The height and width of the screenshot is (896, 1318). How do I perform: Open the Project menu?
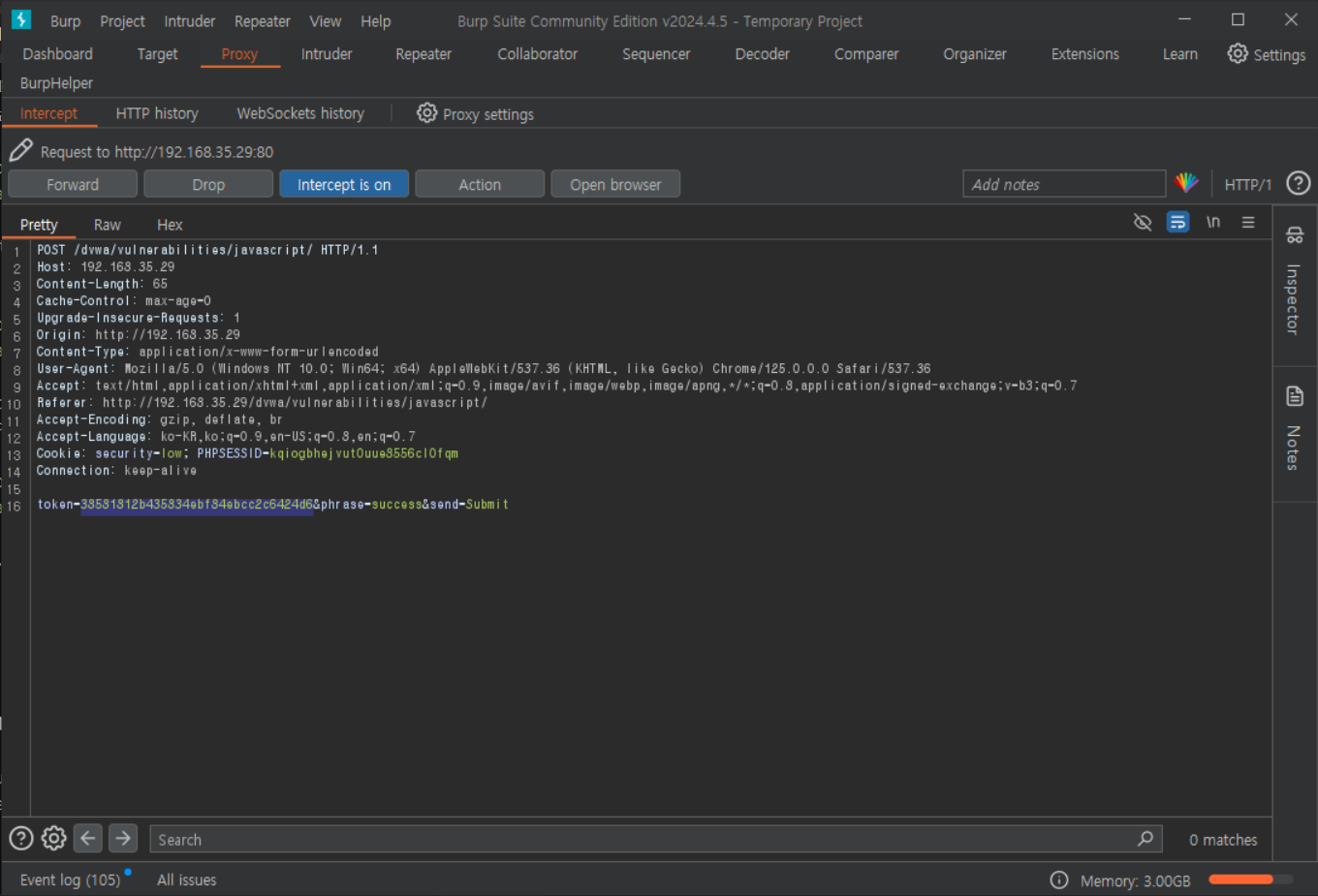pyautogui.click(x=122, y=20)
